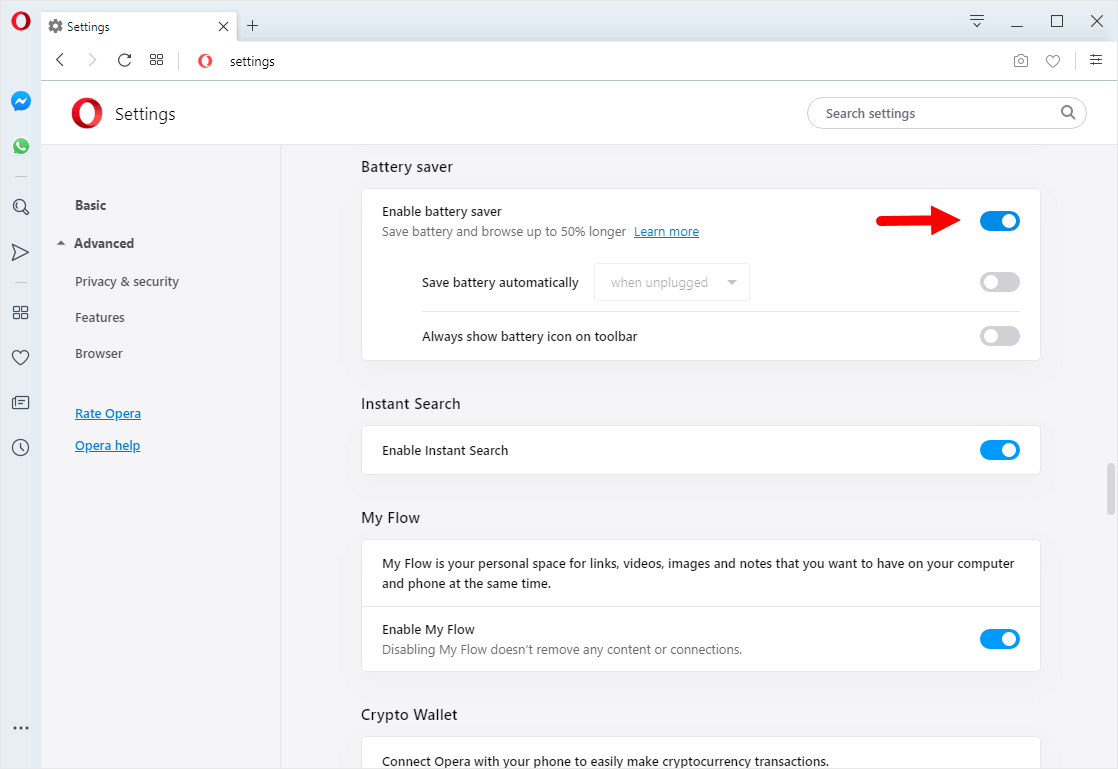
Task: Focus the Search settings field
Action: pos(946,113)
